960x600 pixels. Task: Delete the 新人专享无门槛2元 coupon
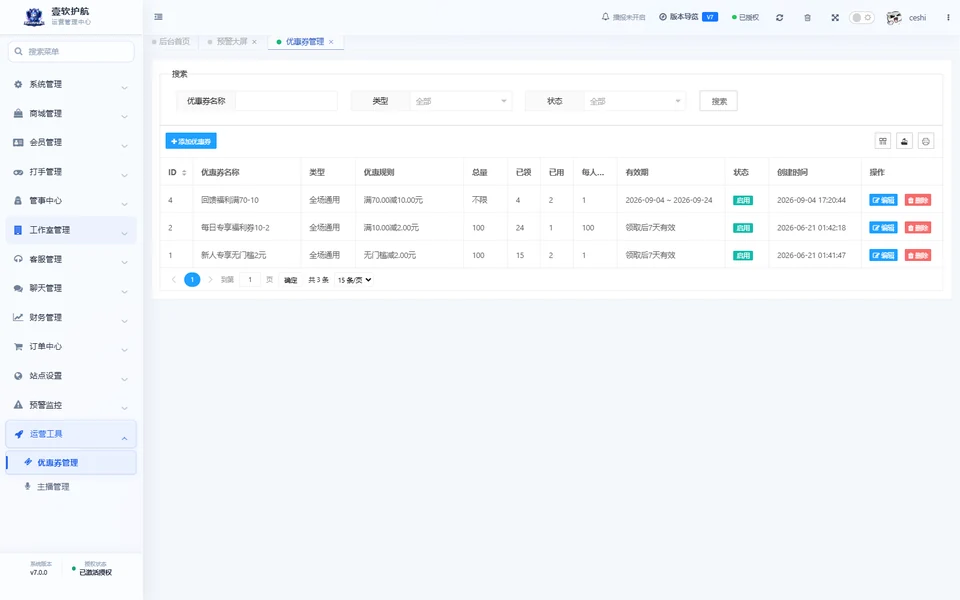click(918, 255)
